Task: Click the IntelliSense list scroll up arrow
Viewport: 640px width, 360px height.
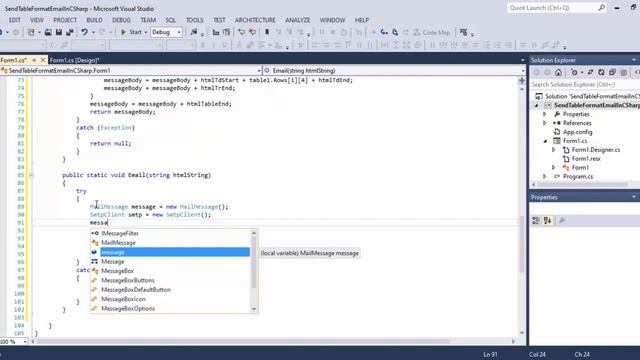Action: [254, 233]
